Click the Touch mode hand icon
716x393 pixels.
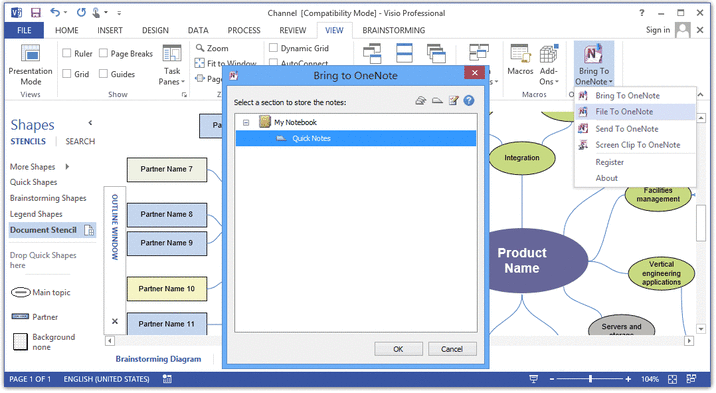[x=96, y=13]
